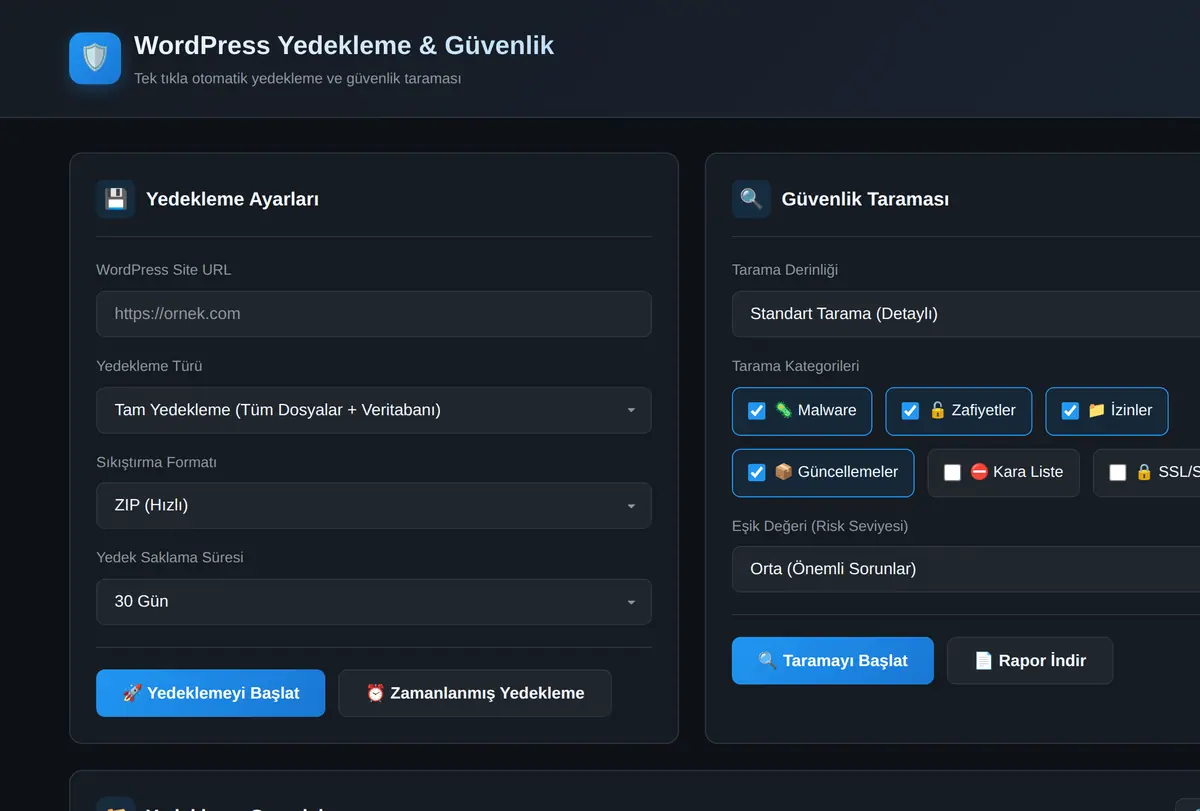This screenshot has height=811, width=1200.
Task: Click the Zamanlanmış Yedekleme button
Action: (x=475, y=693)
